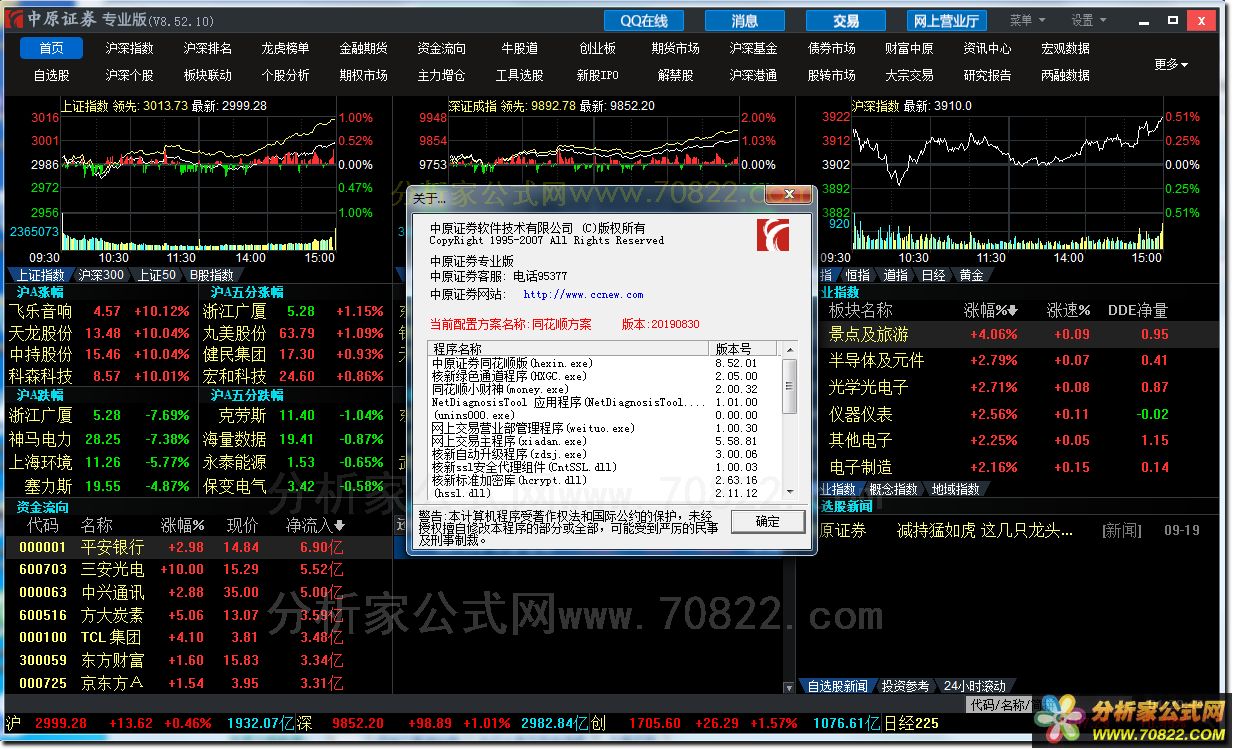Open 板块联动
Screen dimensions: 1234x750
(208, 75)
